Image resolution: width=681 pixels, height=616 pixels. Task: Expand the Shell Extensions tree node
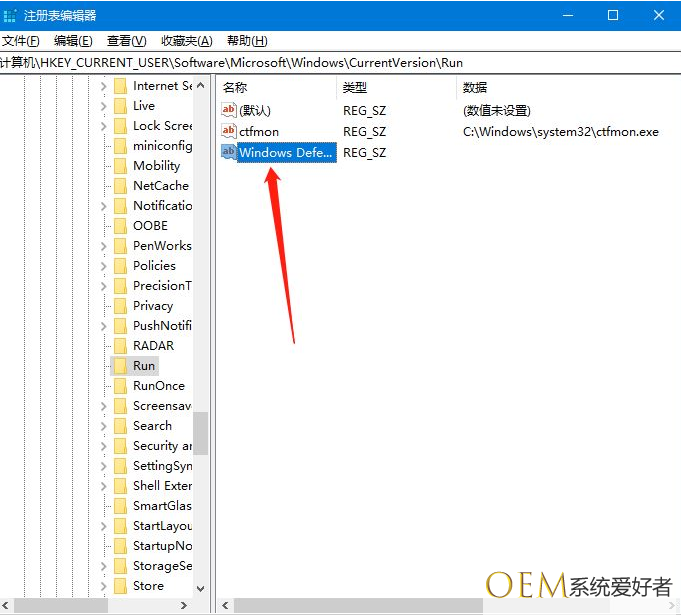(104, 486)
